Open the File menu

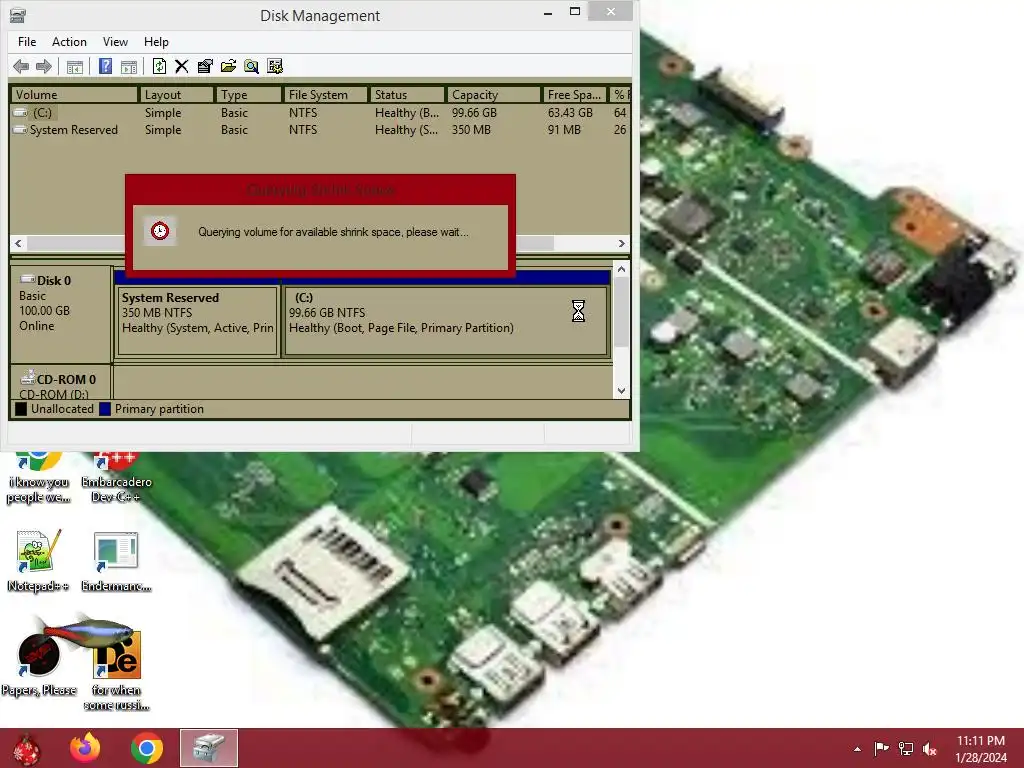tap(27, 42)
